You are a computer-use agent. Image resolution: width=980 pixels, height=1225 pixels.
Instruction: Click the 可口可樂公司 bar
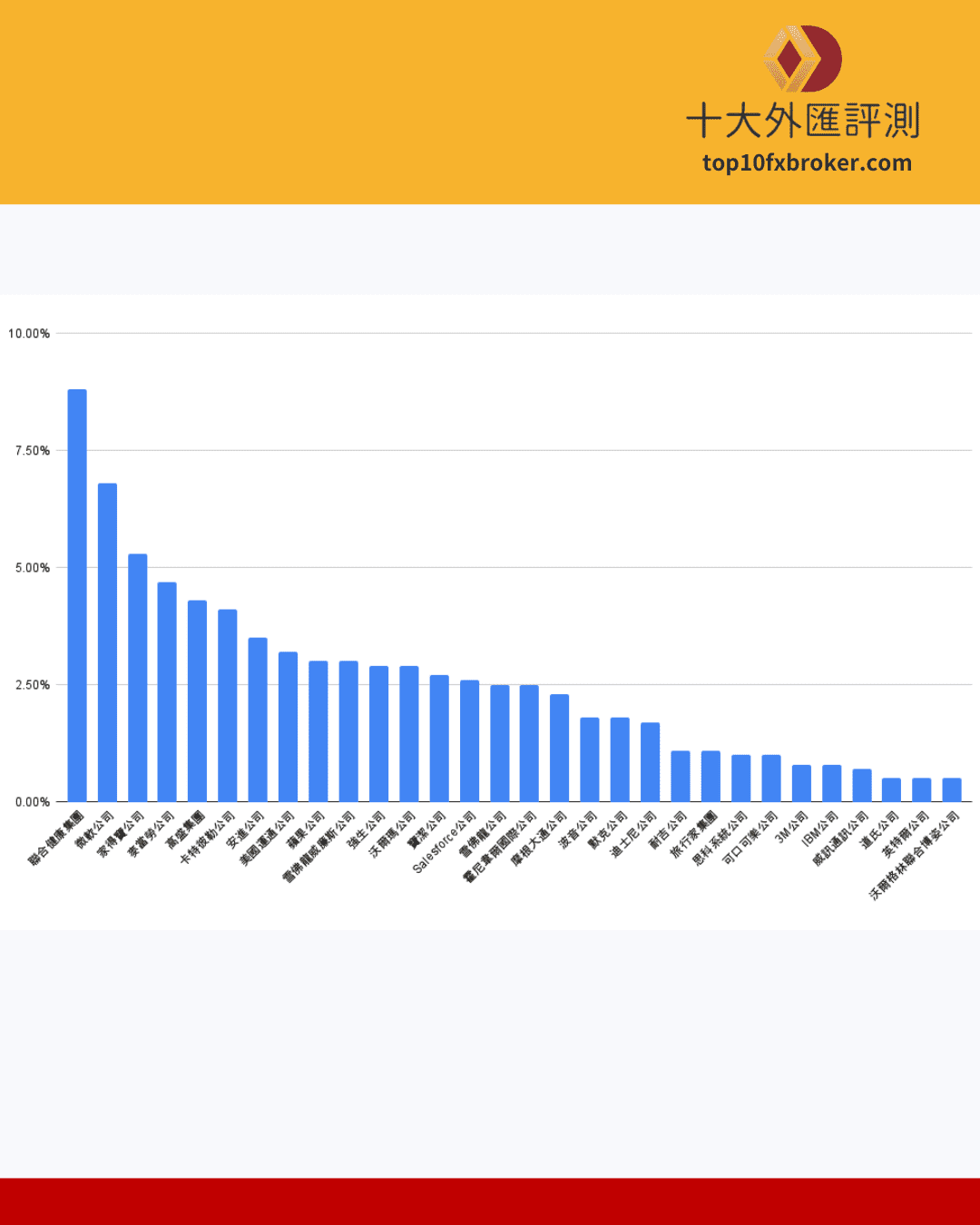(771, 778)
